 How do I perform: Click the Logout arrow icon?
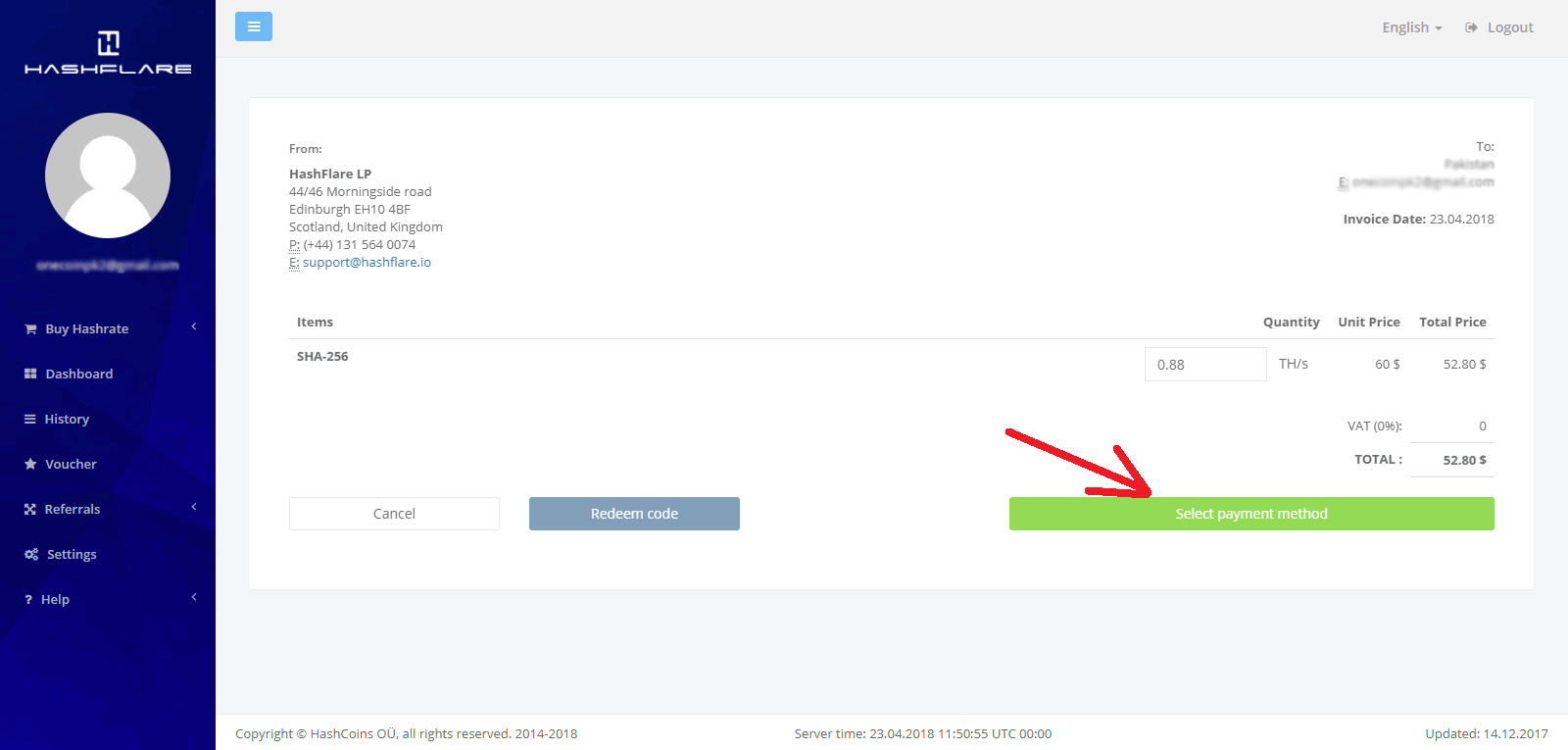point(1471,27)
